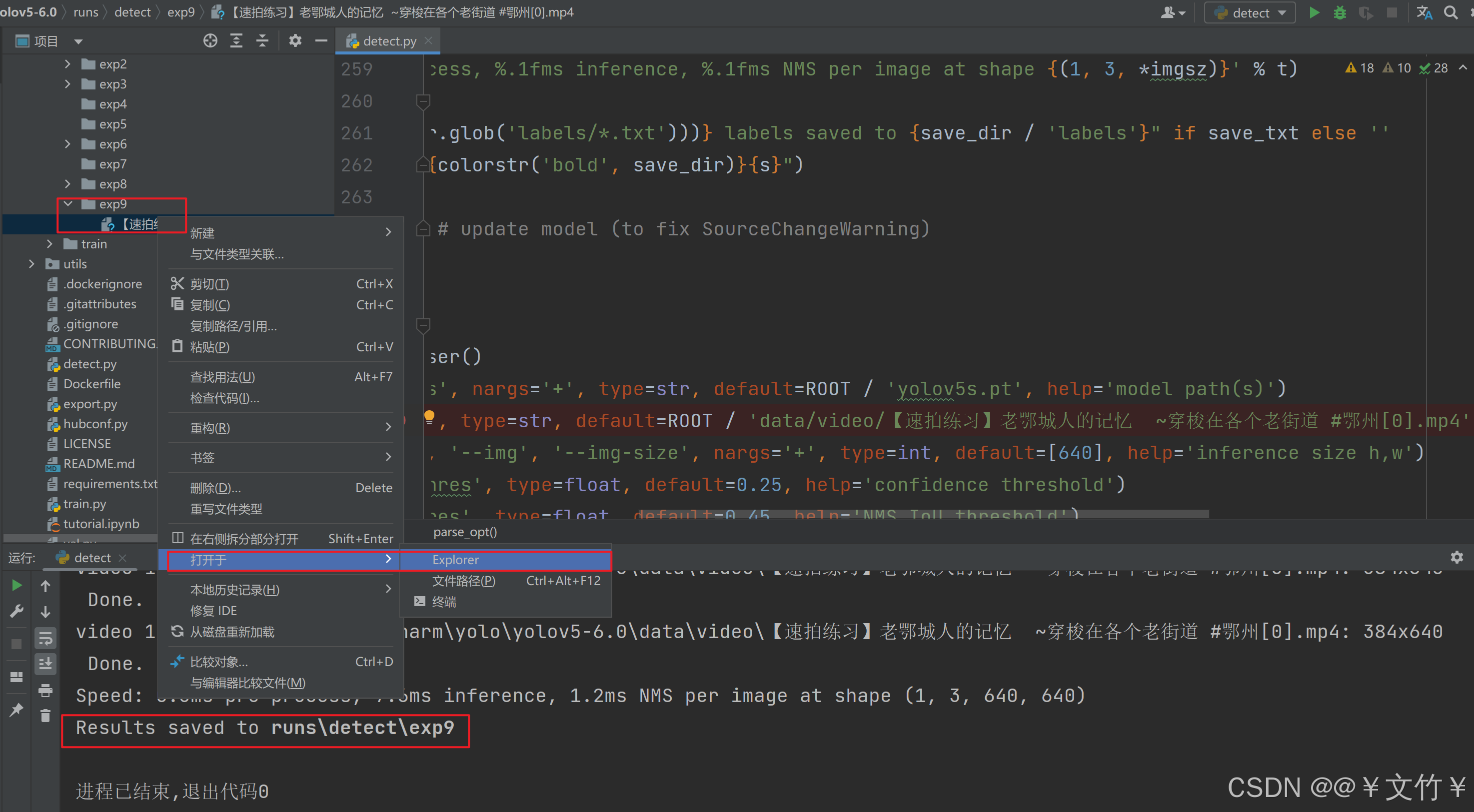The image size is (1474, 812).
Task: Toggle pin tab icon in run panel
Action: (16, 710)
